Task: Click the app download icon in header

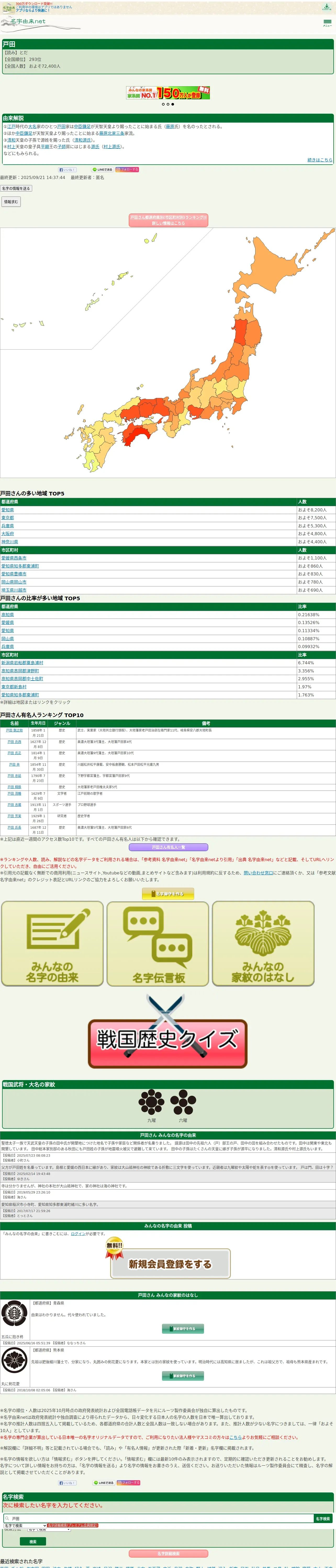Action: [327, 7]
